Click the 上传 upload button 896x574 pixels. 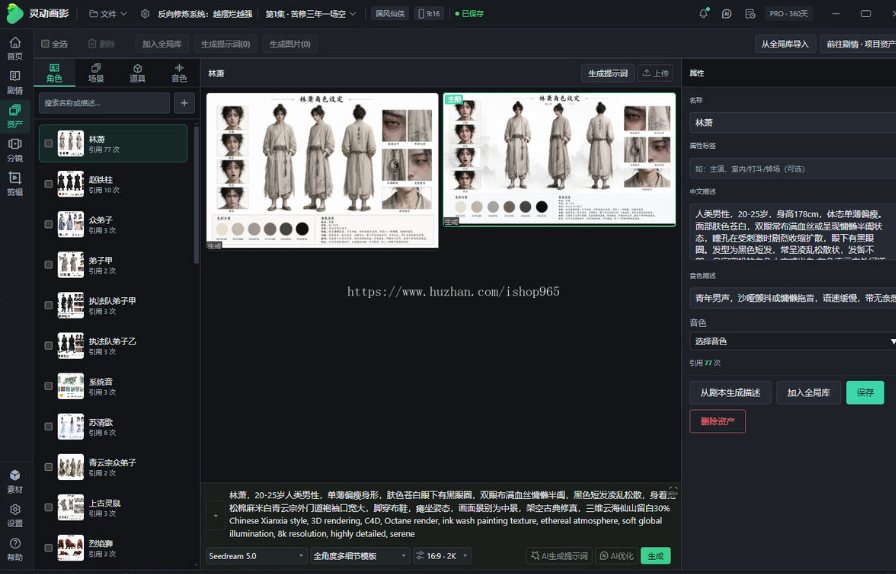point(655,73)
